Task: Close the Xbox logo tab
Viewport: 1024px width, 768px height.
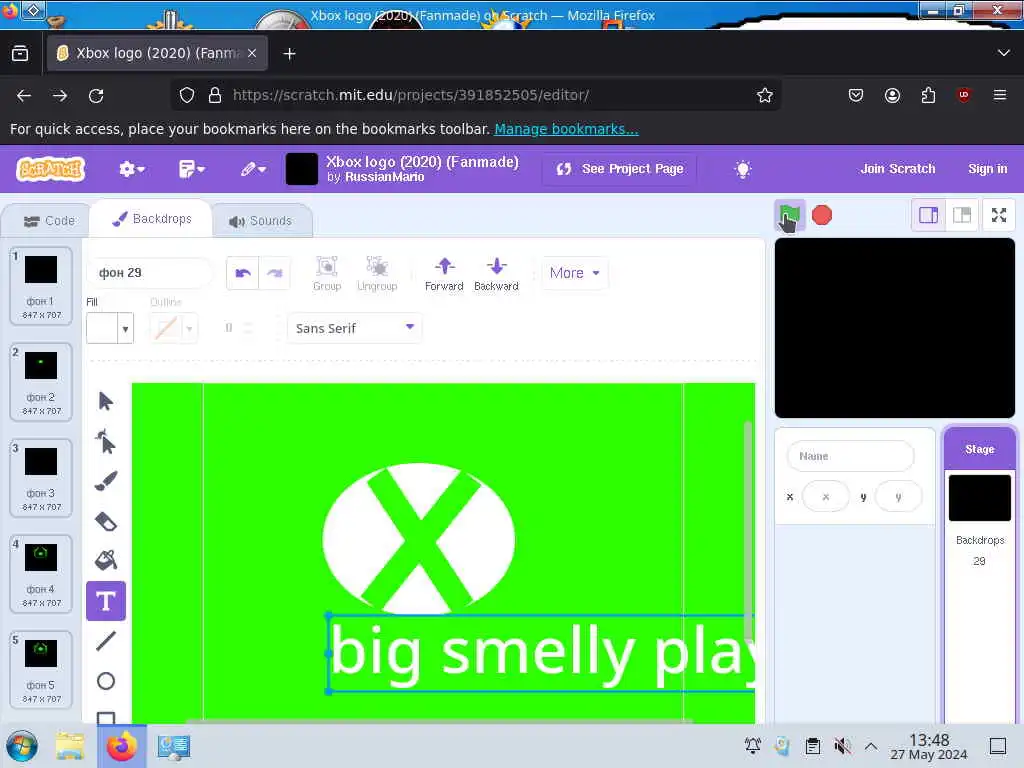Action: 252,53
